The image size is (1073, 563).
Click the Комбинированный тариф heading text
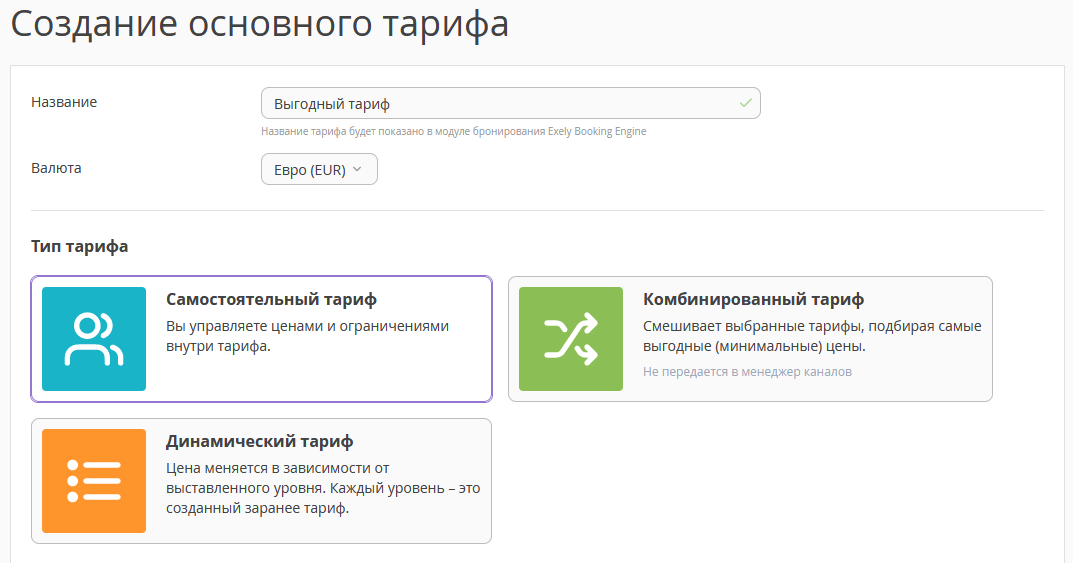click(x=753, y=300)
